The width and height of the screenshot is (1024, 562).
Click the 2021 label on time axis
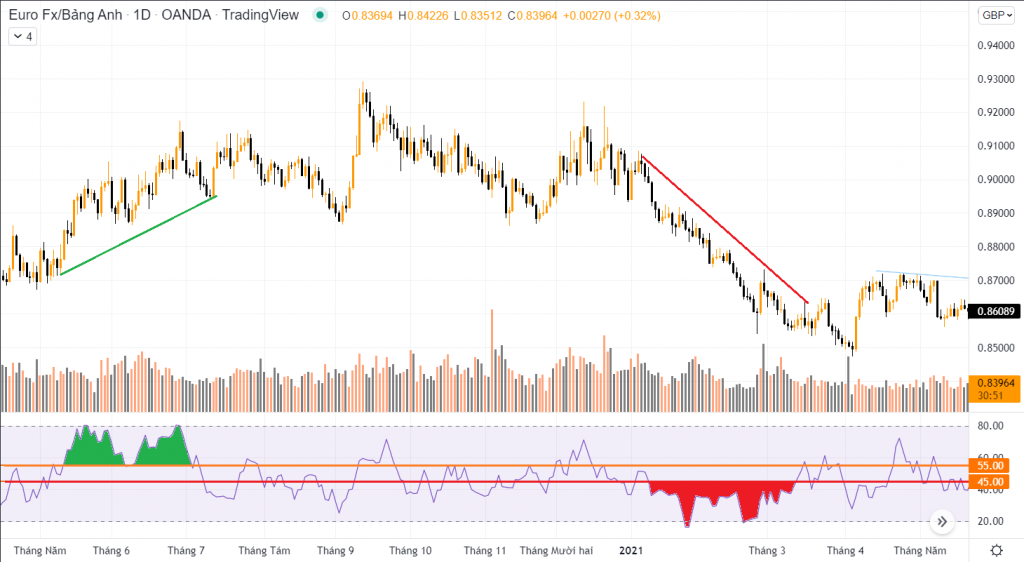coord(631,550)
